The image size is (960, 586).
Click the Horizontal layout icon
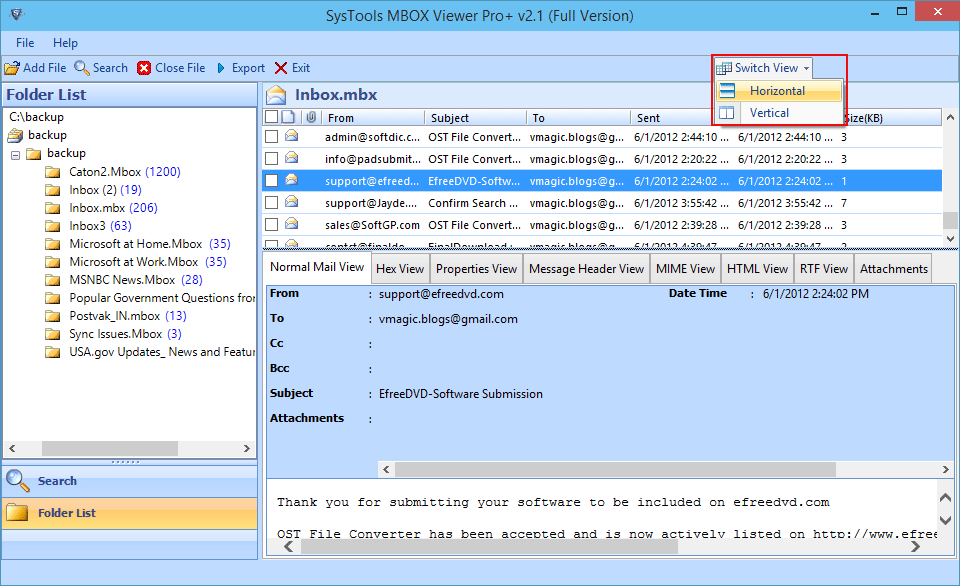click(727, 91)
